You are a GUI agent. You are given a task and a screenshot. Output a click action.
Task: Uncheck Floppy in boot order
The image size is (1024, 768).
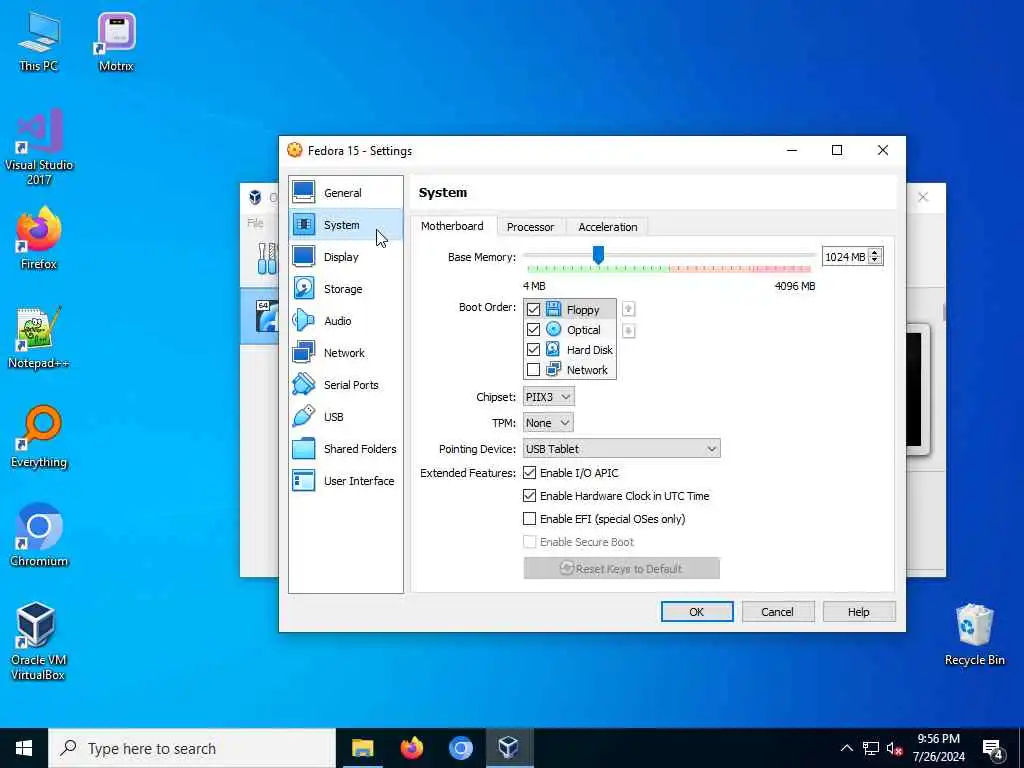[x=533, y=310]
